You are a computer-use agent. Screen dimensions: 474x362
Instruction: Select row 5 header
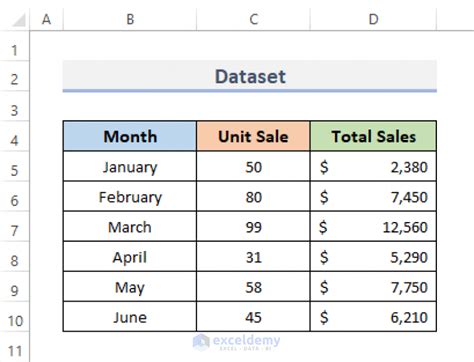(x=14, y=170)
